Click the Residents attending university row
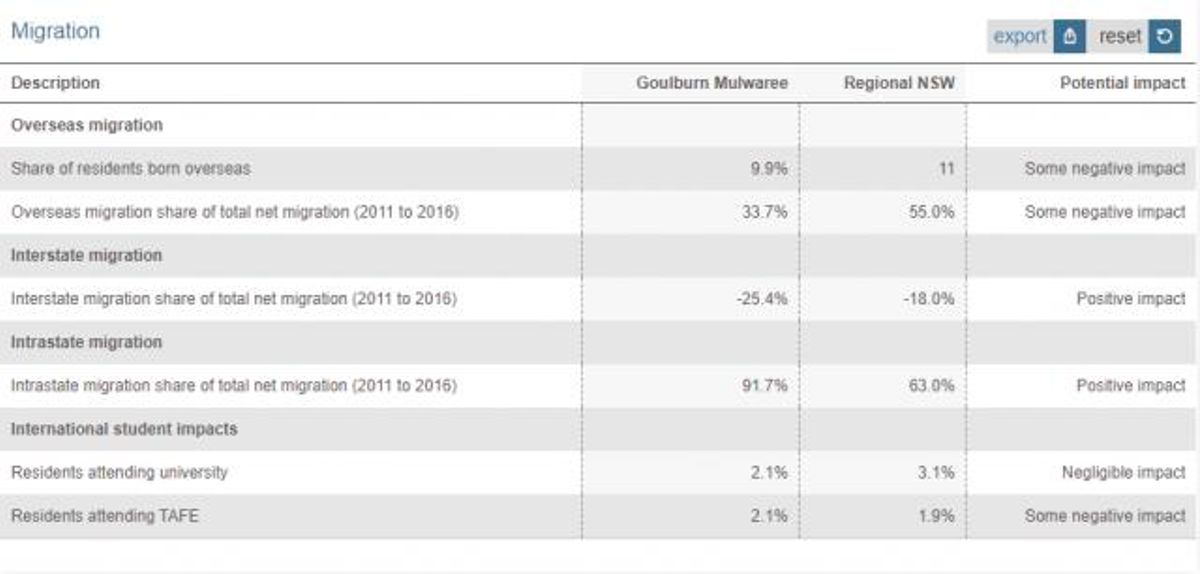 [600, 472]
